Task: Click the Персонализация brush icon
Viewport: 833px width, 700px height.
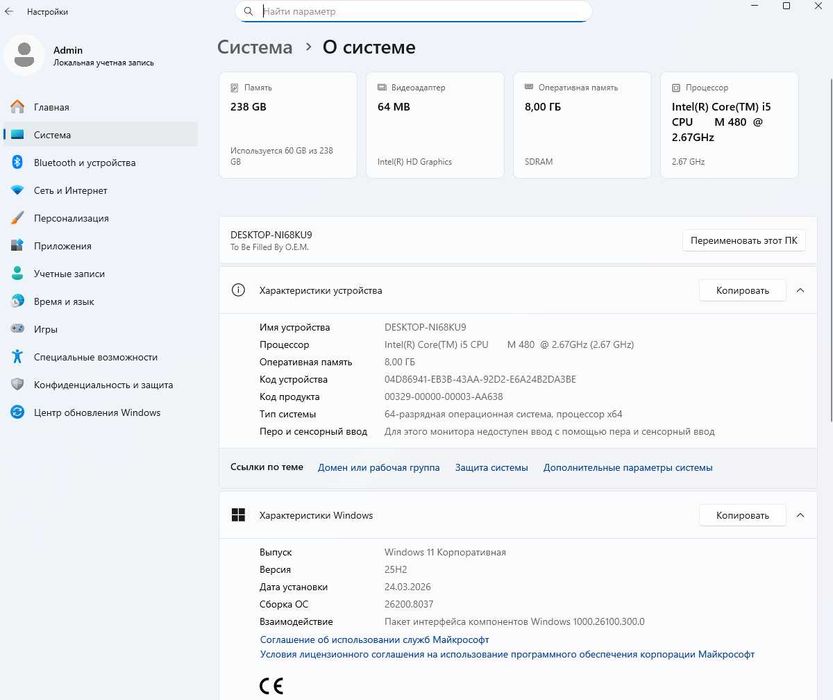Action: pos(17,218)
